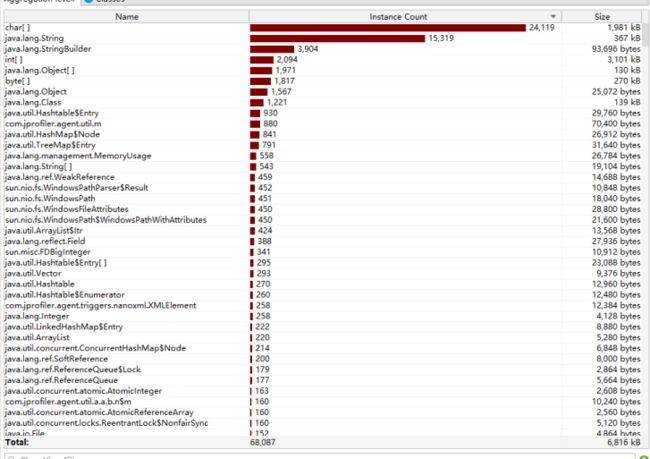Select the java.lang.Integer row
The height and width of the screenshot is (459, 650).
[323, 316]
